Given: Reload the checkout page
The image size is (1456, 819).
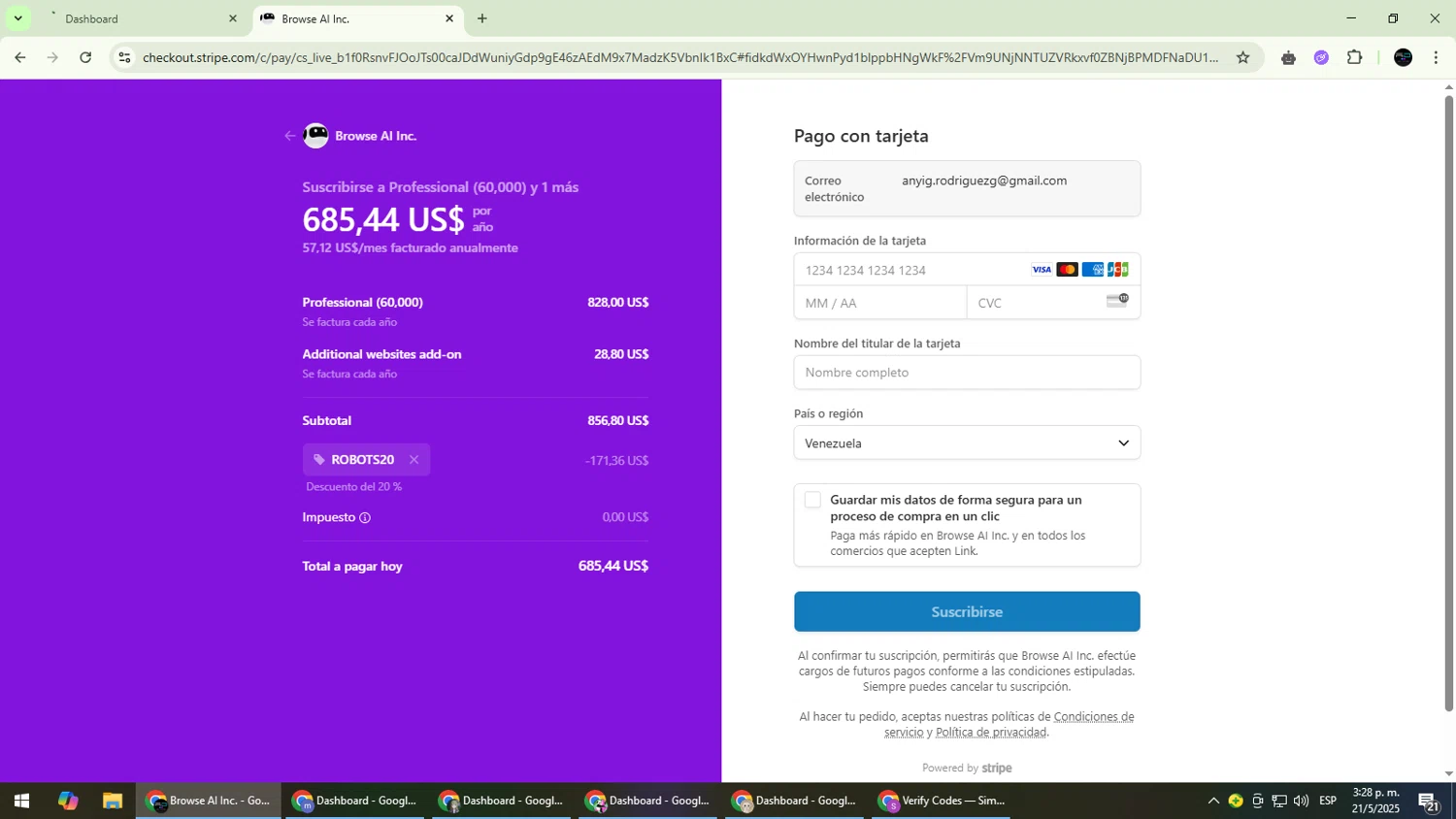Looking at the screenshot, I should [x=85, y=57].
